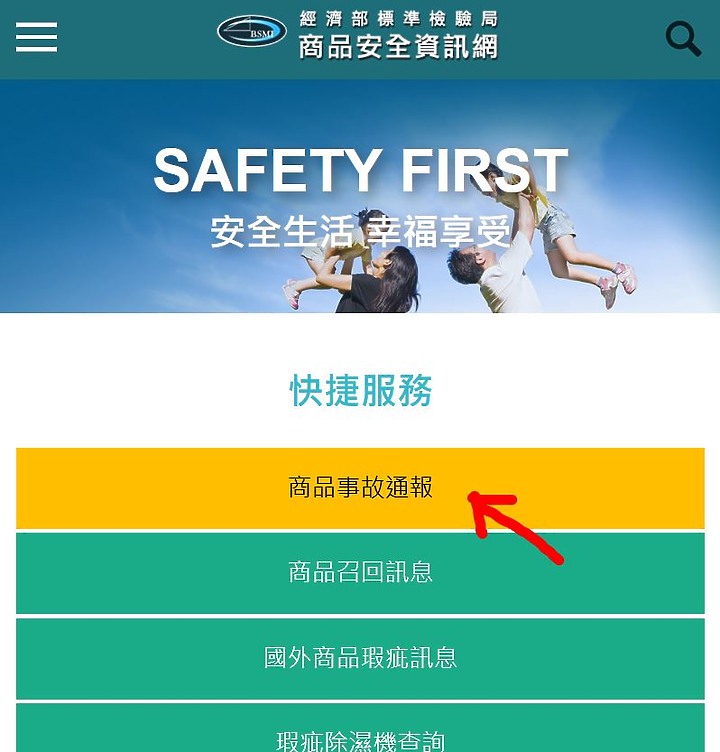
Task: Click the BSMI oval logo
Action: (252, 31)
